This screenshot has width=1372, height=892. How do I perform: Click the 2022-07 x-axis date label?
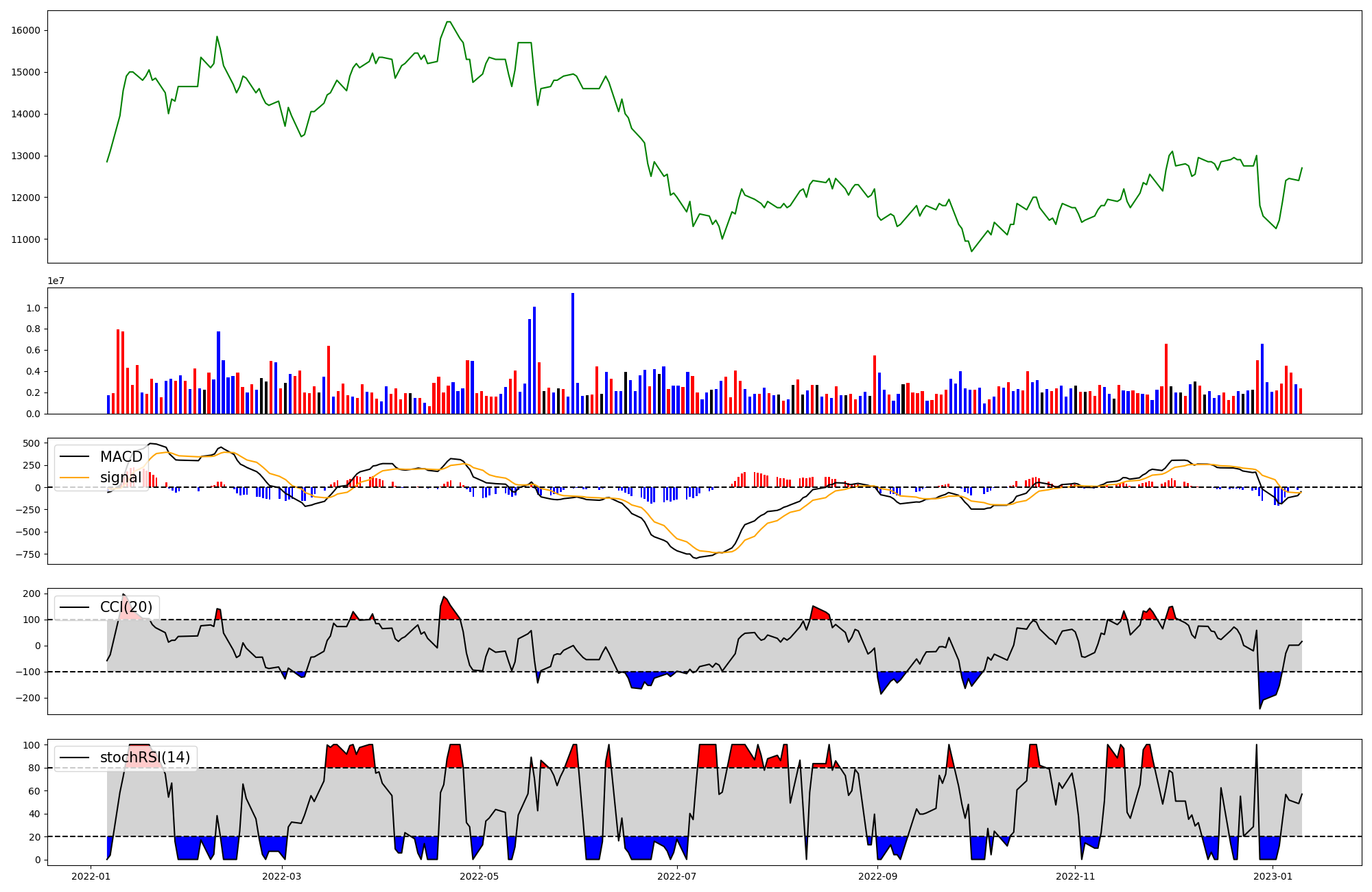677,876
